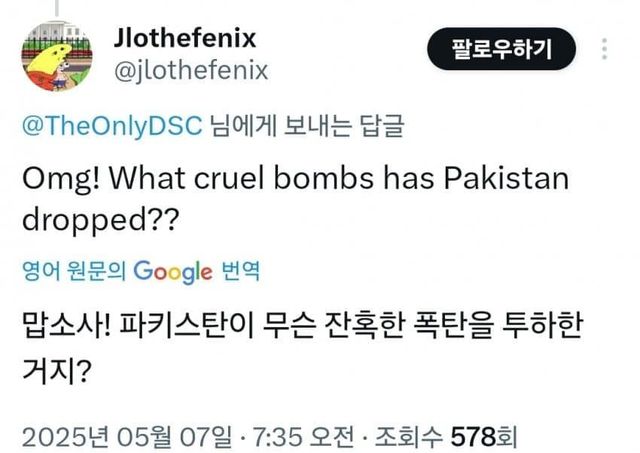Click the Google logo in translation line
The height and width of the screenshot is (453, 640).
coord(172,269)
